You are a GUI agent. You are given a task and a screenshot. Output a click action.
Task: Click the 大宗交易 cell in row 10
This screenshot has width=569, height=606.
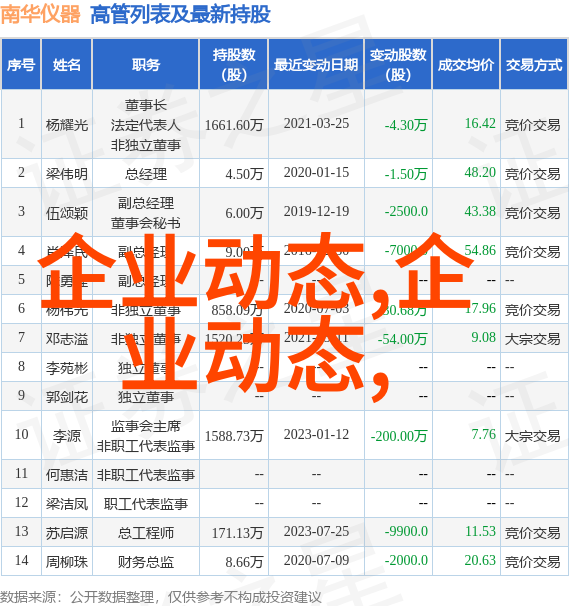[x=532, y=436]
